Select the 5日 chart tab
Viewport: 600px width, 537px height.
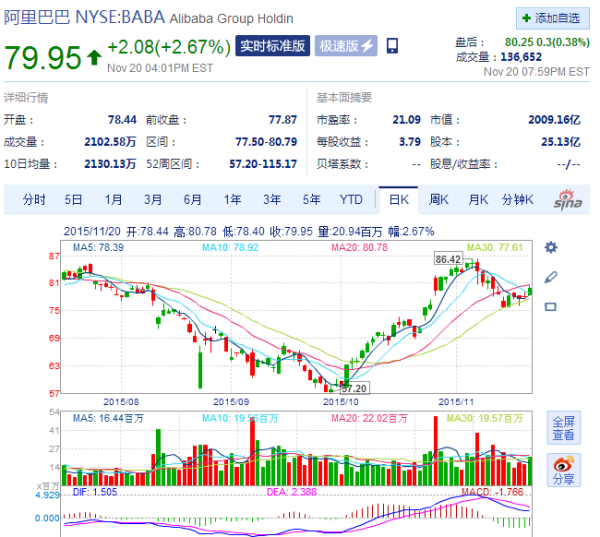point(73,199)
